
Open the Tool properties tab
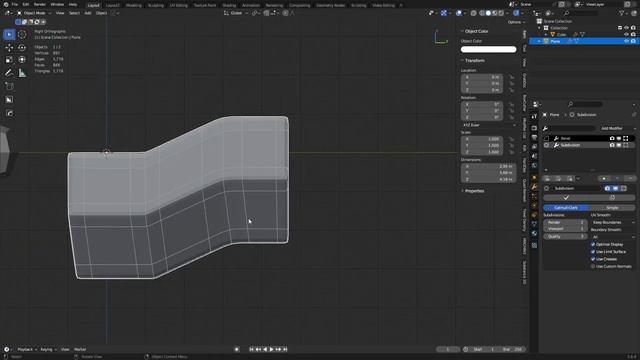pyautogui.click(x=534, y=117)
